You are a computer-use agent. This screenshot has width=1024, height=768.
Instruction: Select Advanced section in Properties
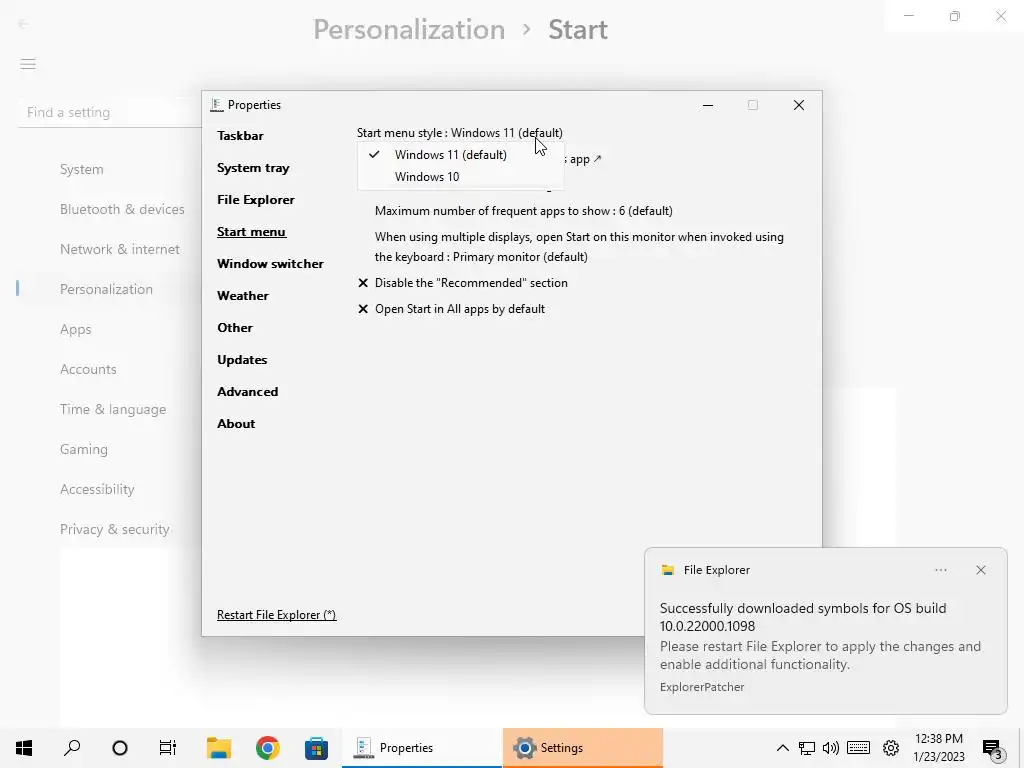[248, 392]
